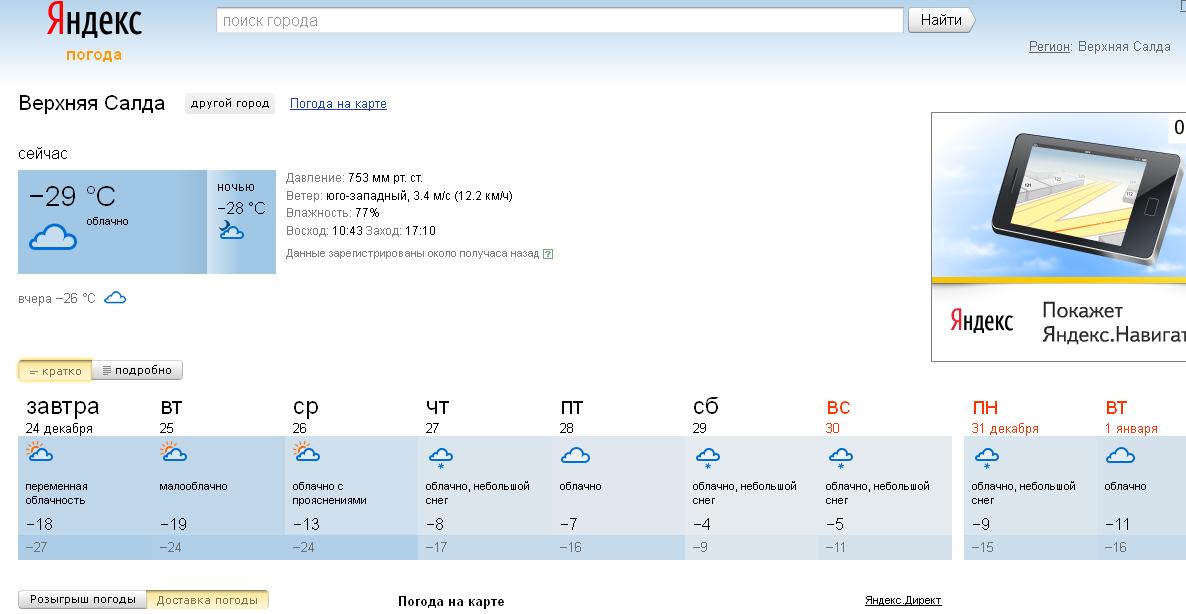Click the help question mark icon
This screenshot has width=1186, height=614.
tap(548, 254)
